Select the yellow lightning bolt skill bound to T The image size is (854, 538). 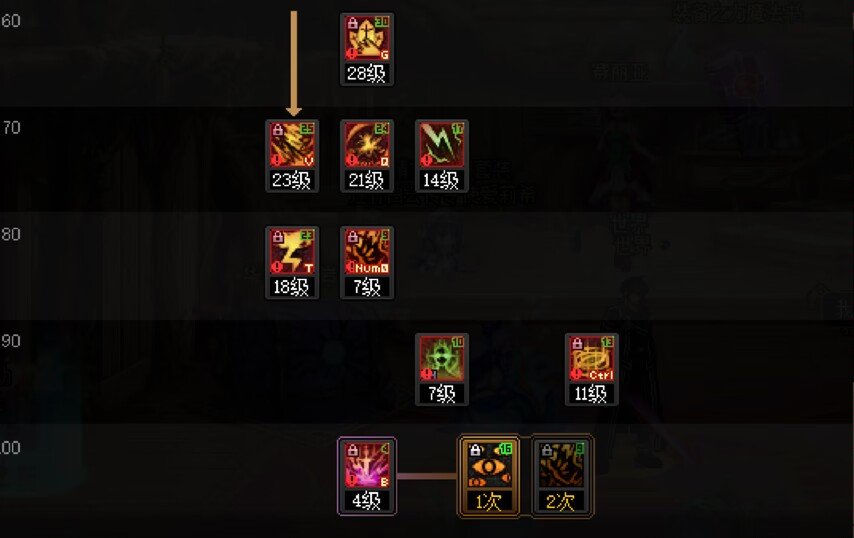pyautogui.click(x=292, y=252)
